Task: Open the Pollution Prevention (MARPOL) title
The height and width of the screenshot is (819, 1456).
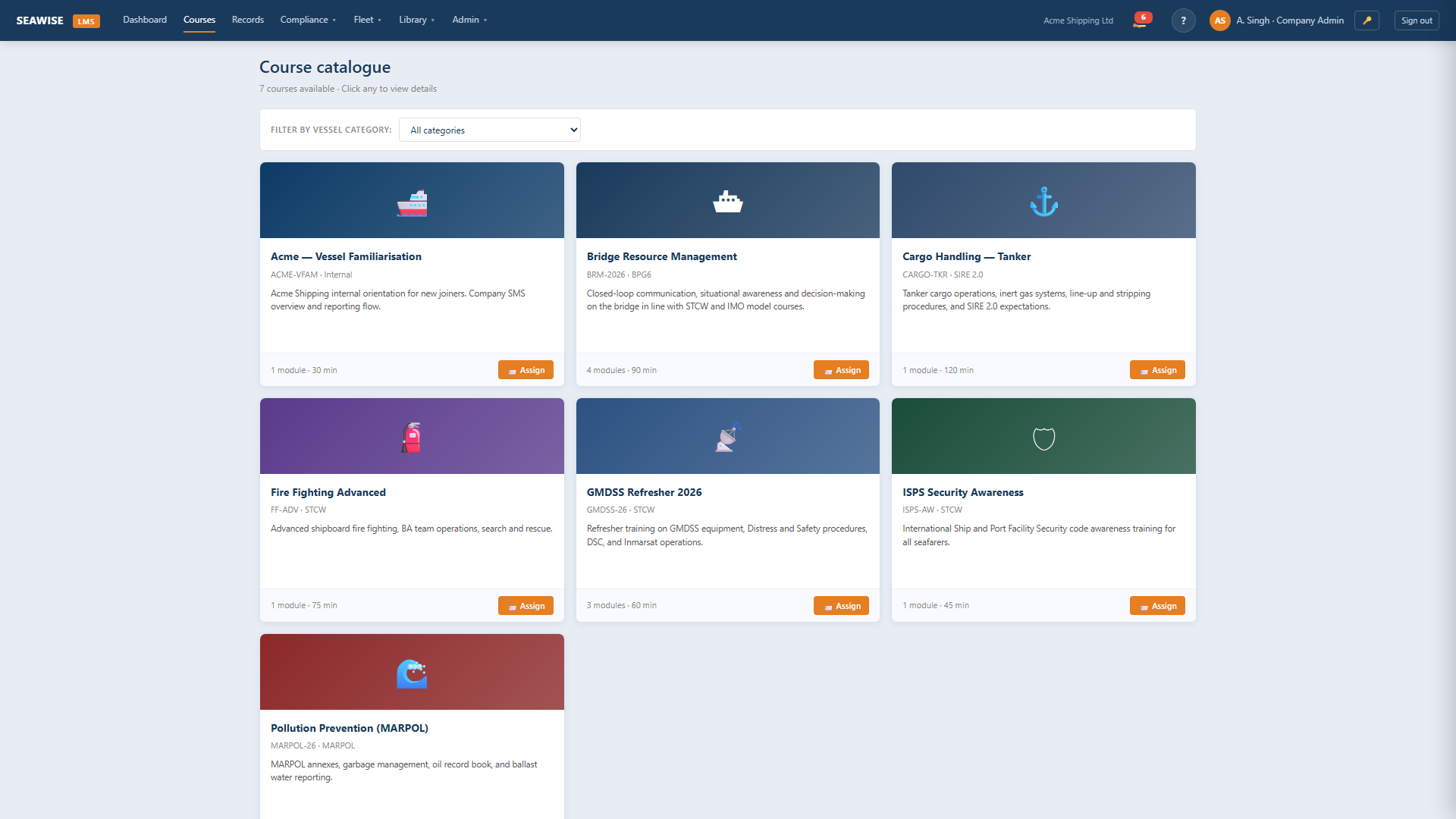Action: pos(349,728)
